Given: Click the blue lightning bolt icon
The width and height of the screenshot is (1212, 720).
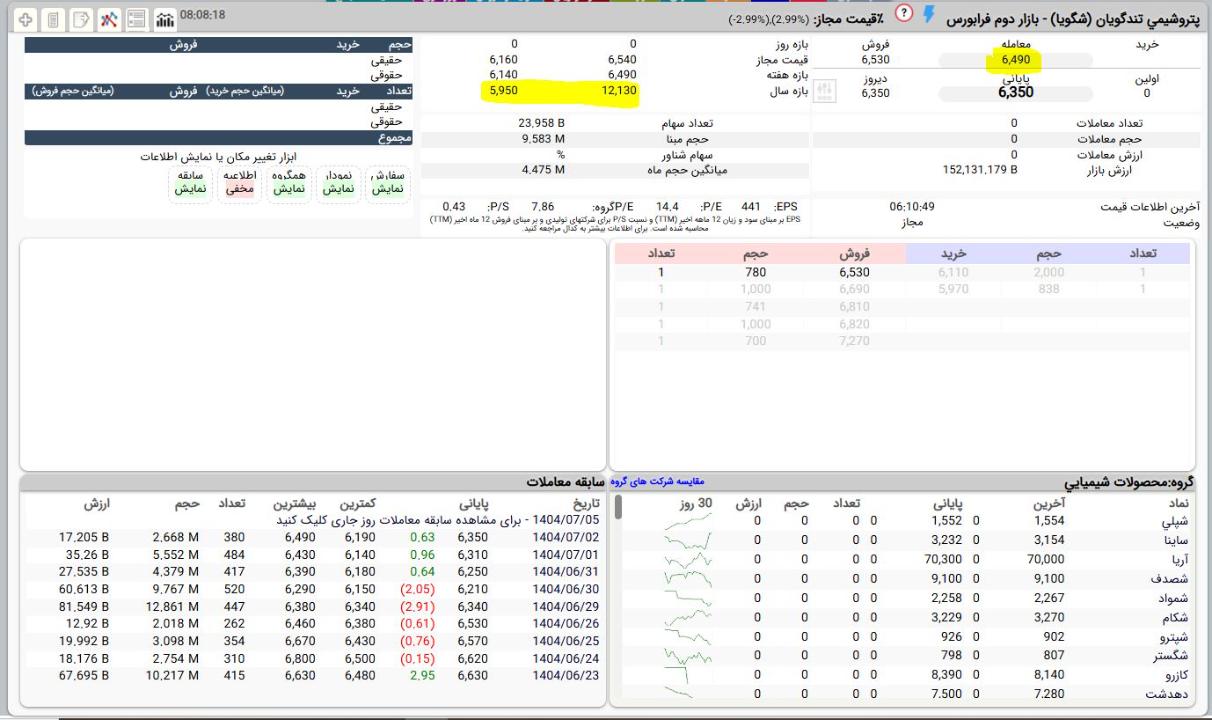Looking at the screenshot, I should 929,14.
